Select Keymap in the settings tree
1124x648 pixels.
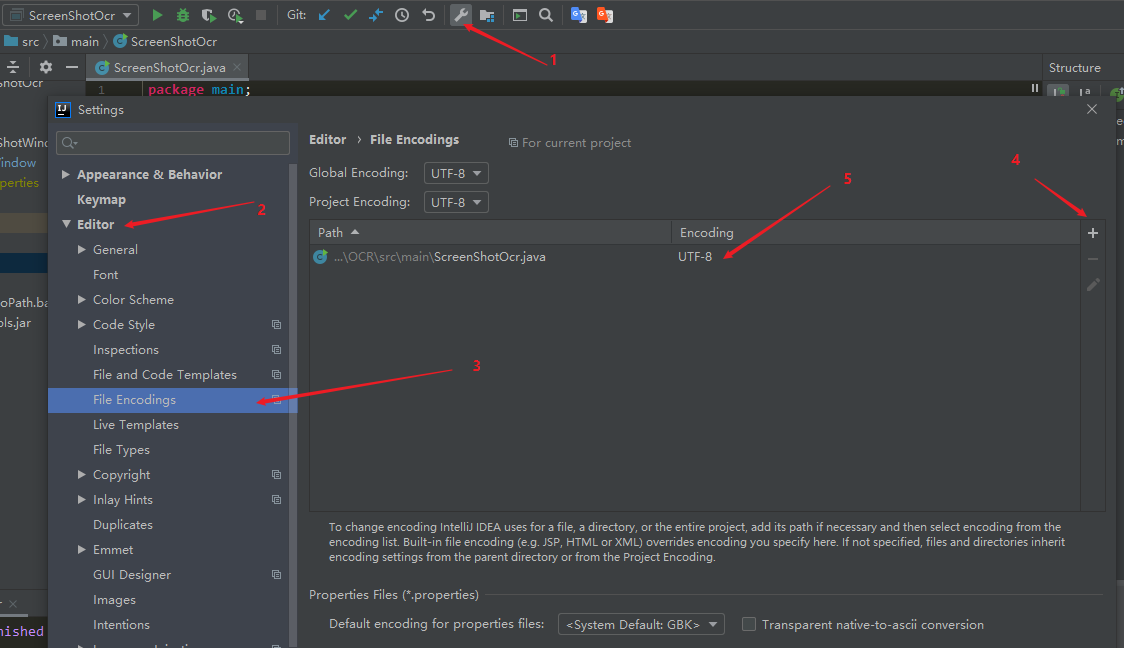click(101, 199)
